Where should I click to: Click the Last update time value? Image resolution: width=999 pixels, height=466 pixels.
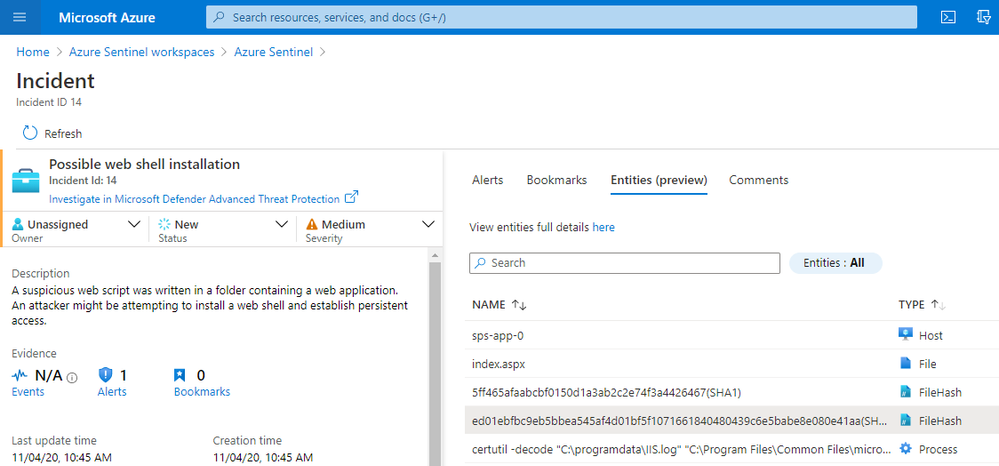(x=62, y=457)
